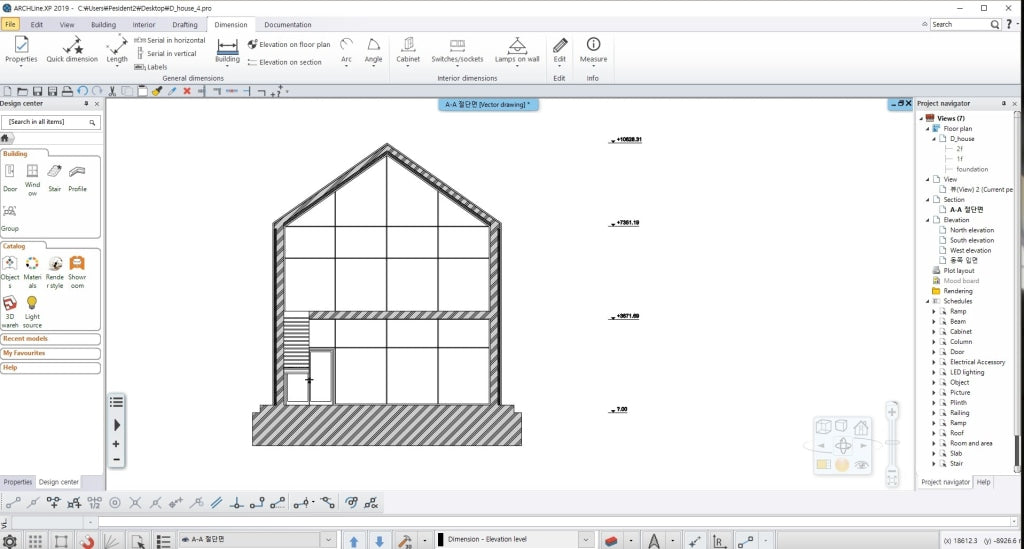Screen dimensions: 1024x549
Task: Click the Cut scissors icon
Action: tap(112, 91)
